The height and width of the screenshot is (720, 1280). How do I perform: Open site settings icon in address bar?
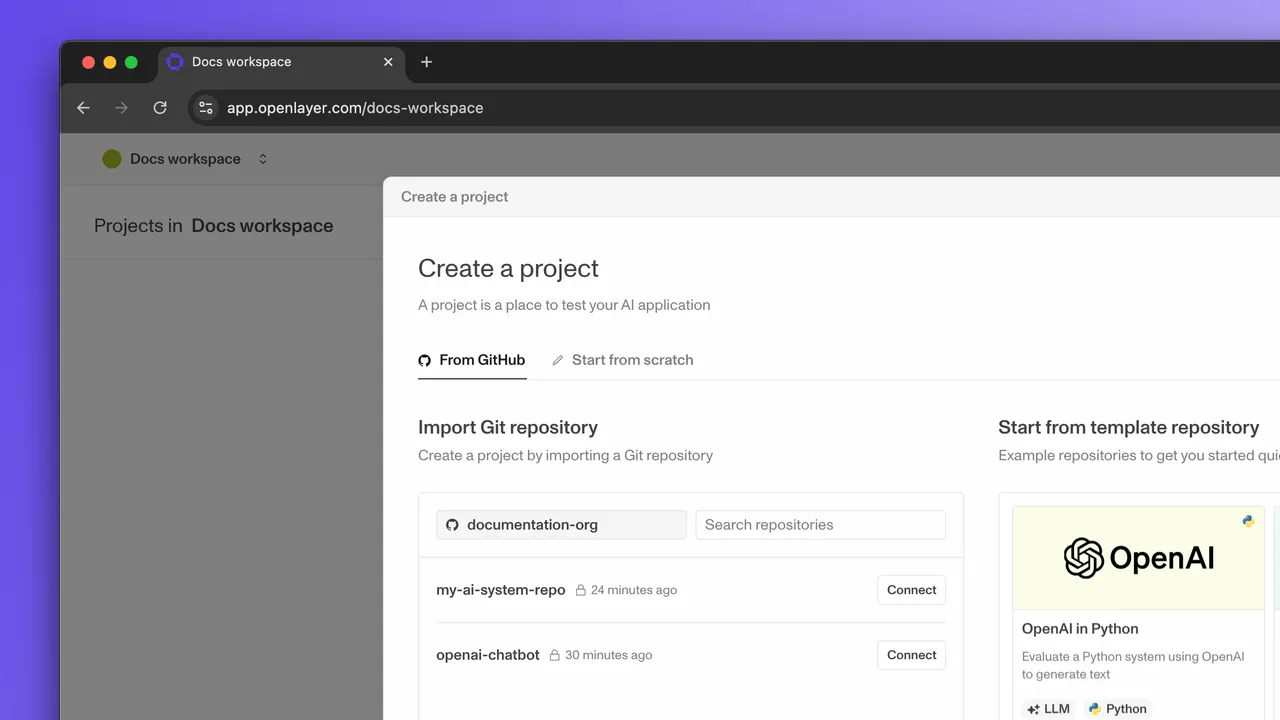coord(205,108)
